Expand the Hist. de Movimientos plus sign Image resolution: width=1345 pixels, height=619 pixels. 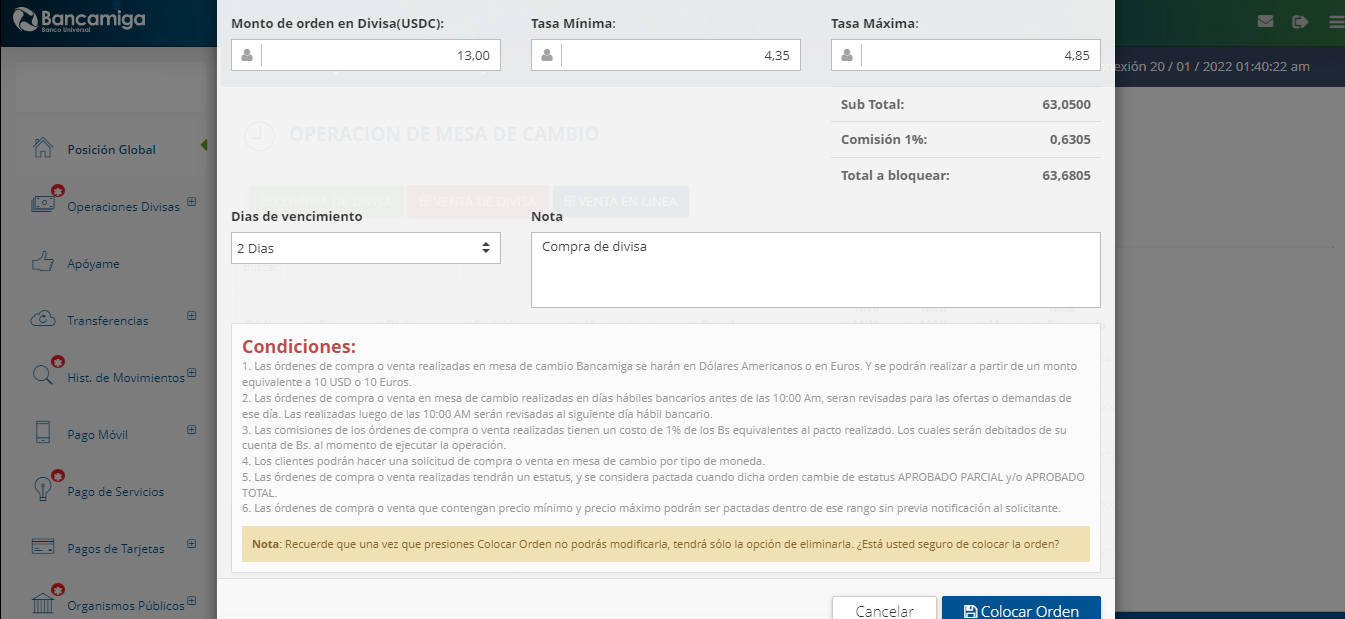[191, 373]
